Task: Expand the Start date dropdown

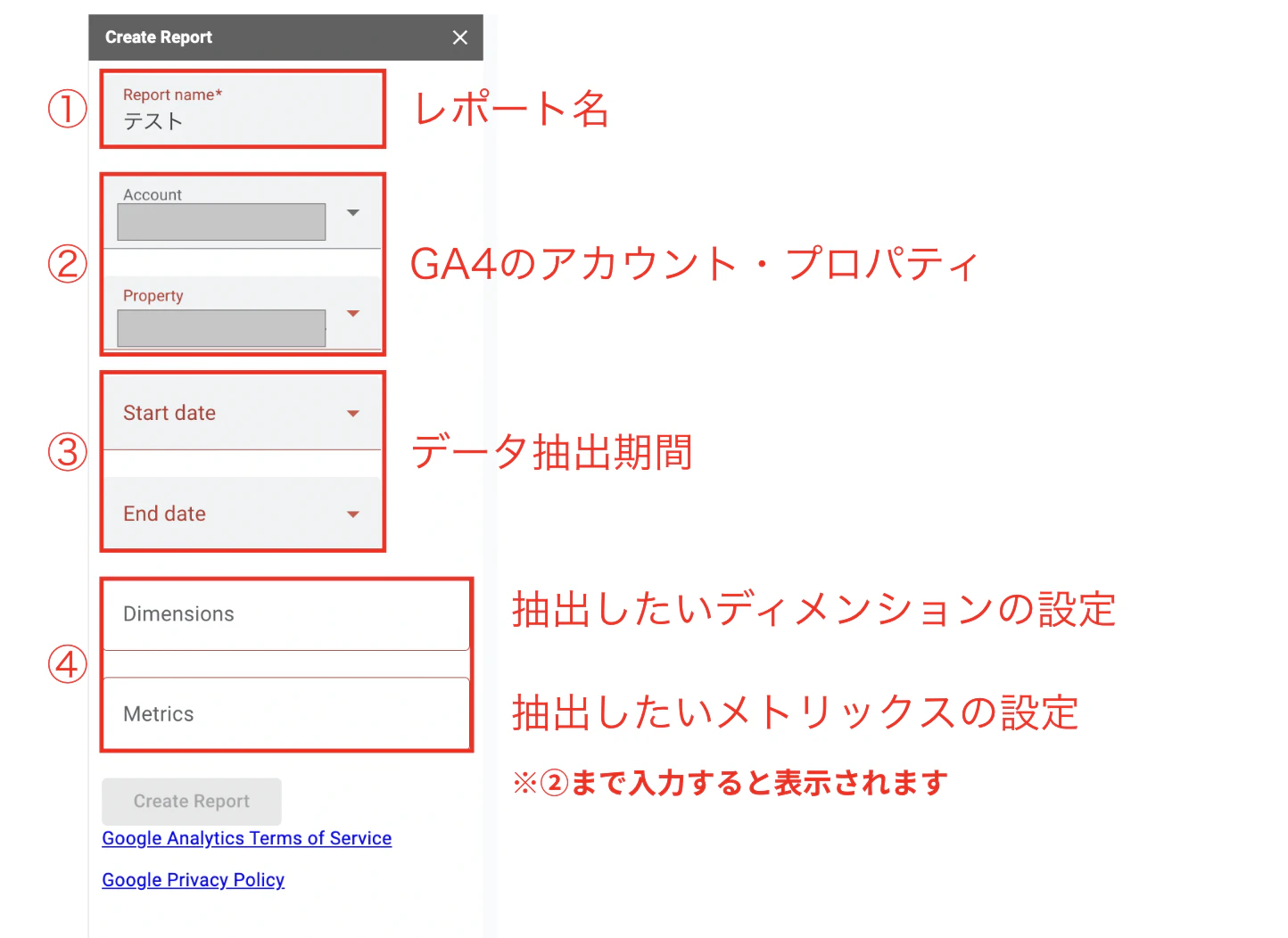Action: pyautogui.click(x=243, y=413)
